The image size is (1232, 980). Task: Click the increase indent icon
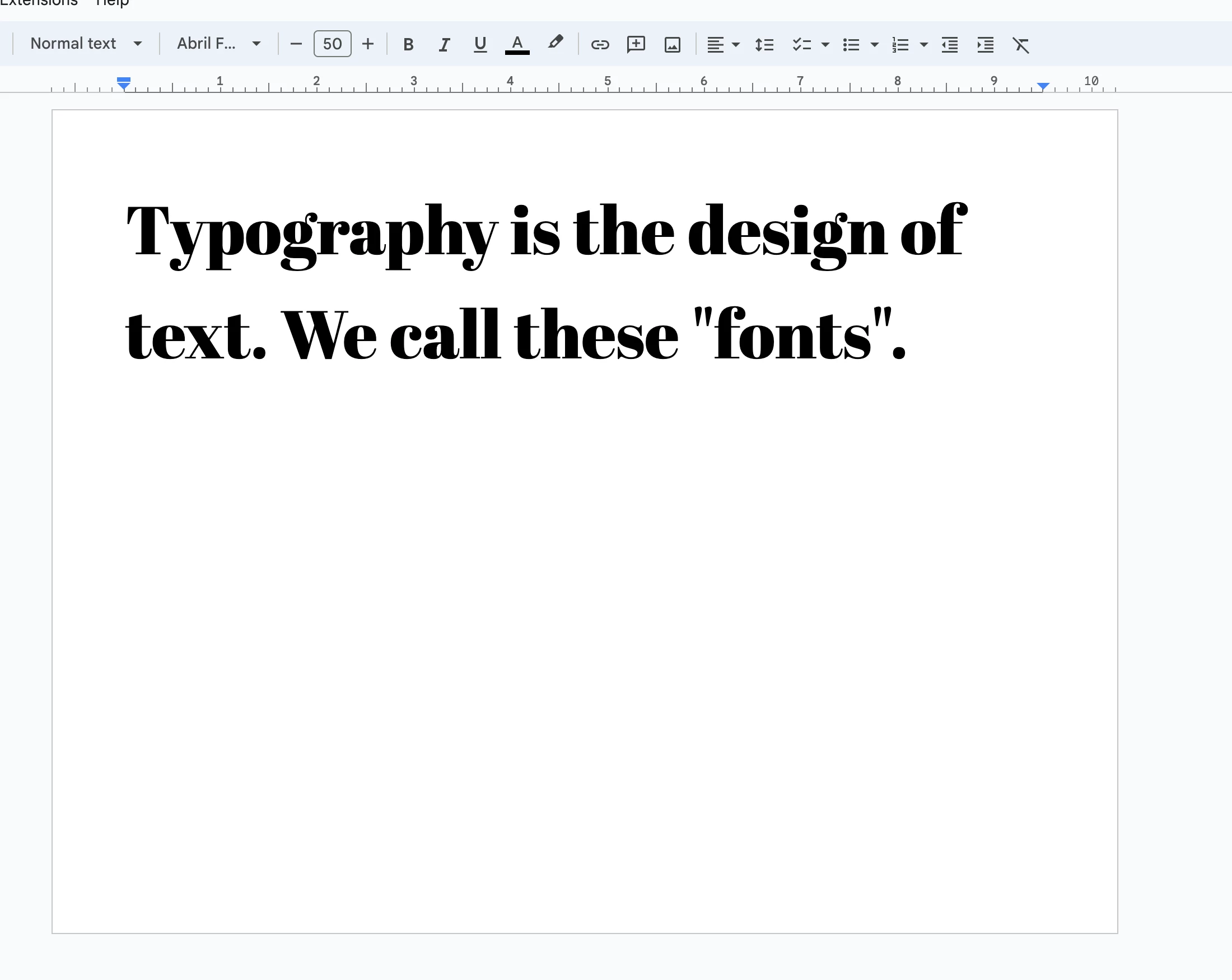pos(985,45)
